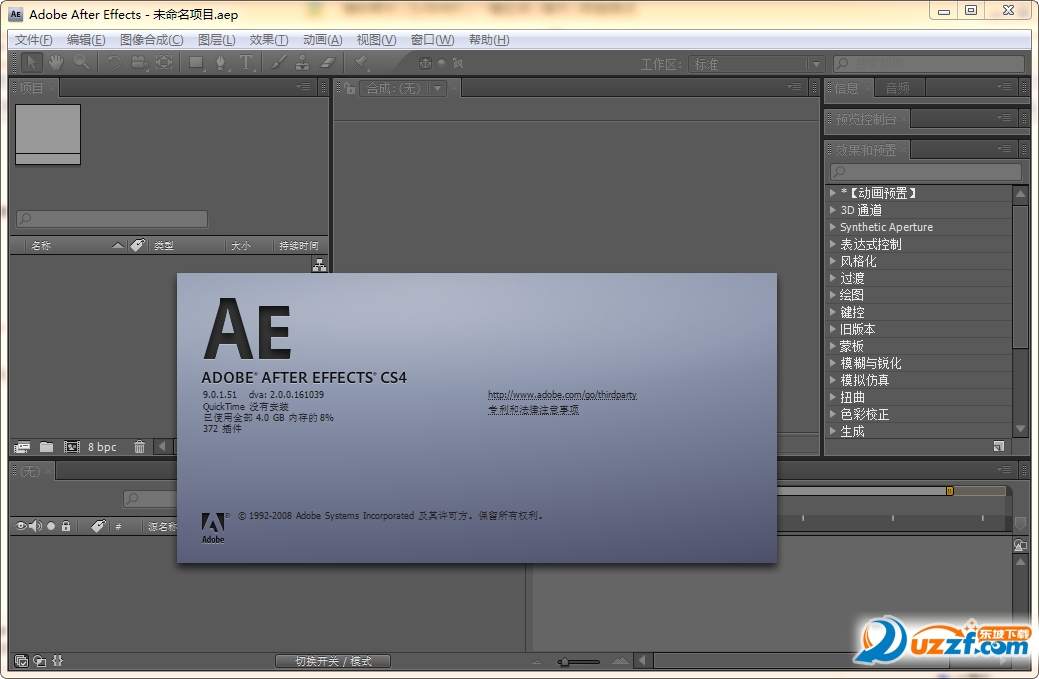
Task: Expand the 模糊与锐化 effects category
Action: pyautogui.click(x=833, y=362)
